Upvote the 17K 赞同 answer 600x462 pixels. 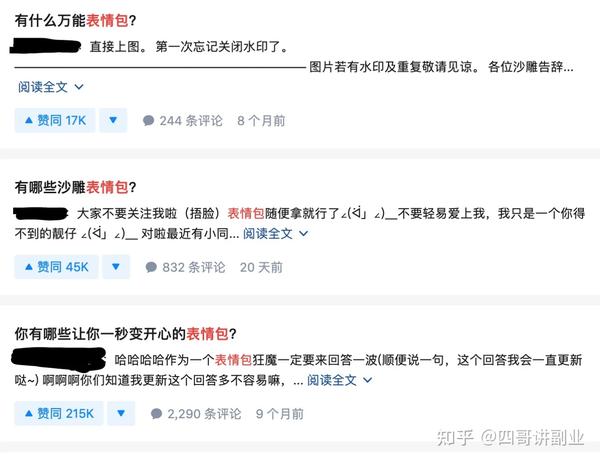click(x=55, y=121)
